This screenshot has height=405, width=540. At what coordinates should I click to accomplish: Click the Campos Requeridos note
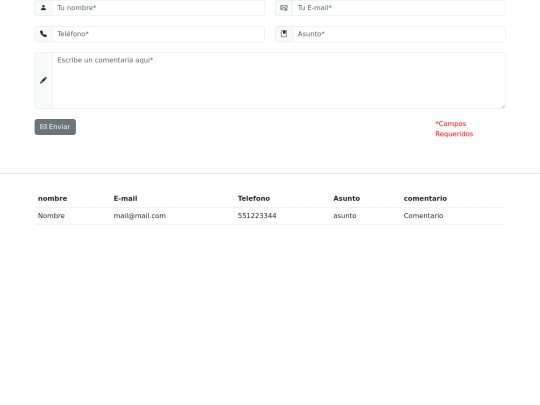click(454, 129)
